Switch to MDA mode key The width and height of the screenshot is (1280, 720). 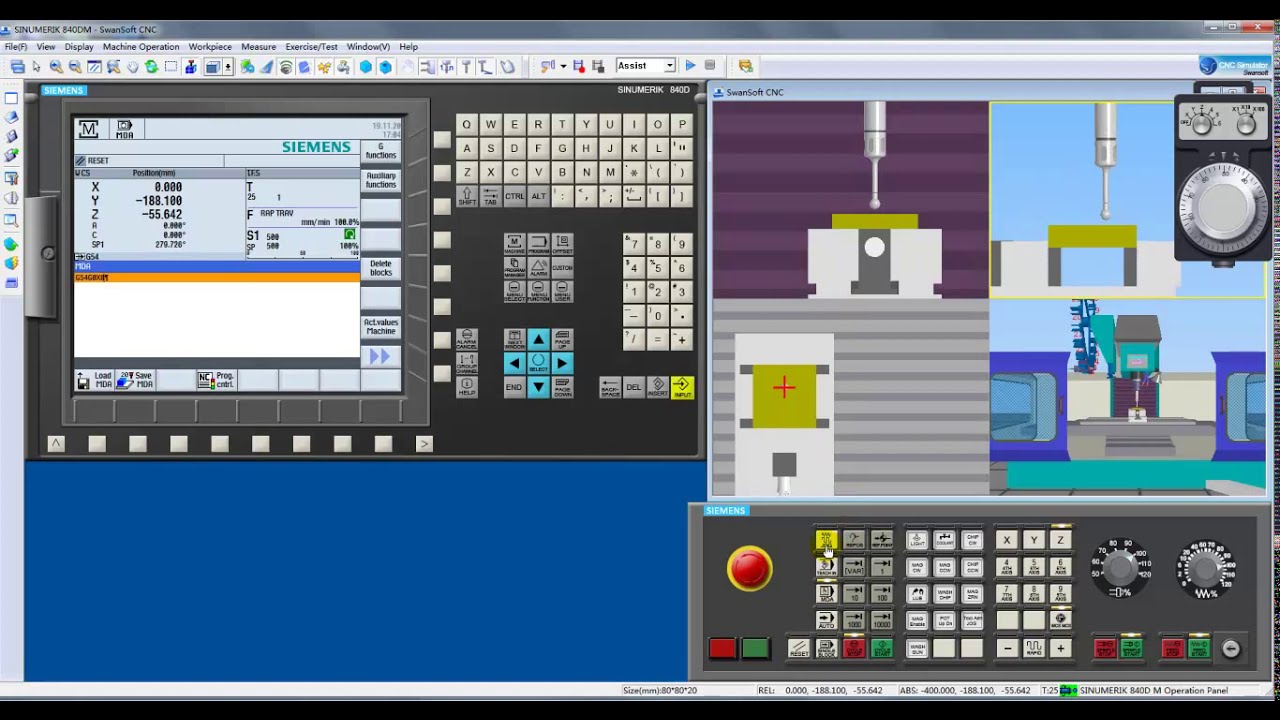826,594
